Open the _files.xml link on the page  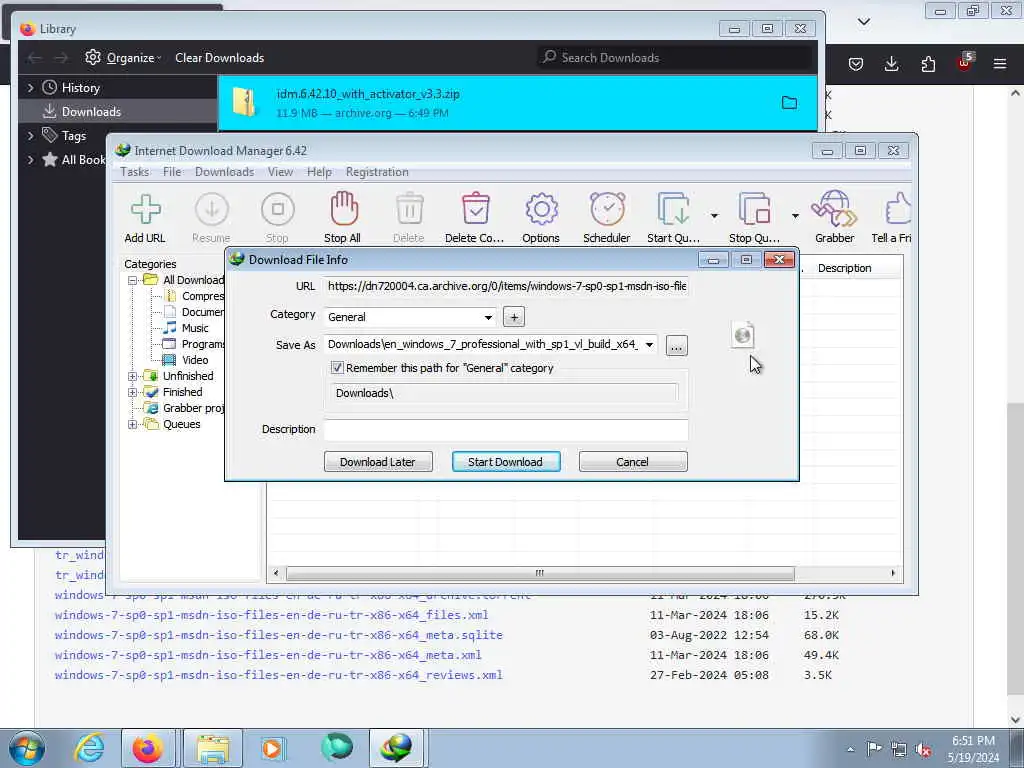(x=271, y=615)
